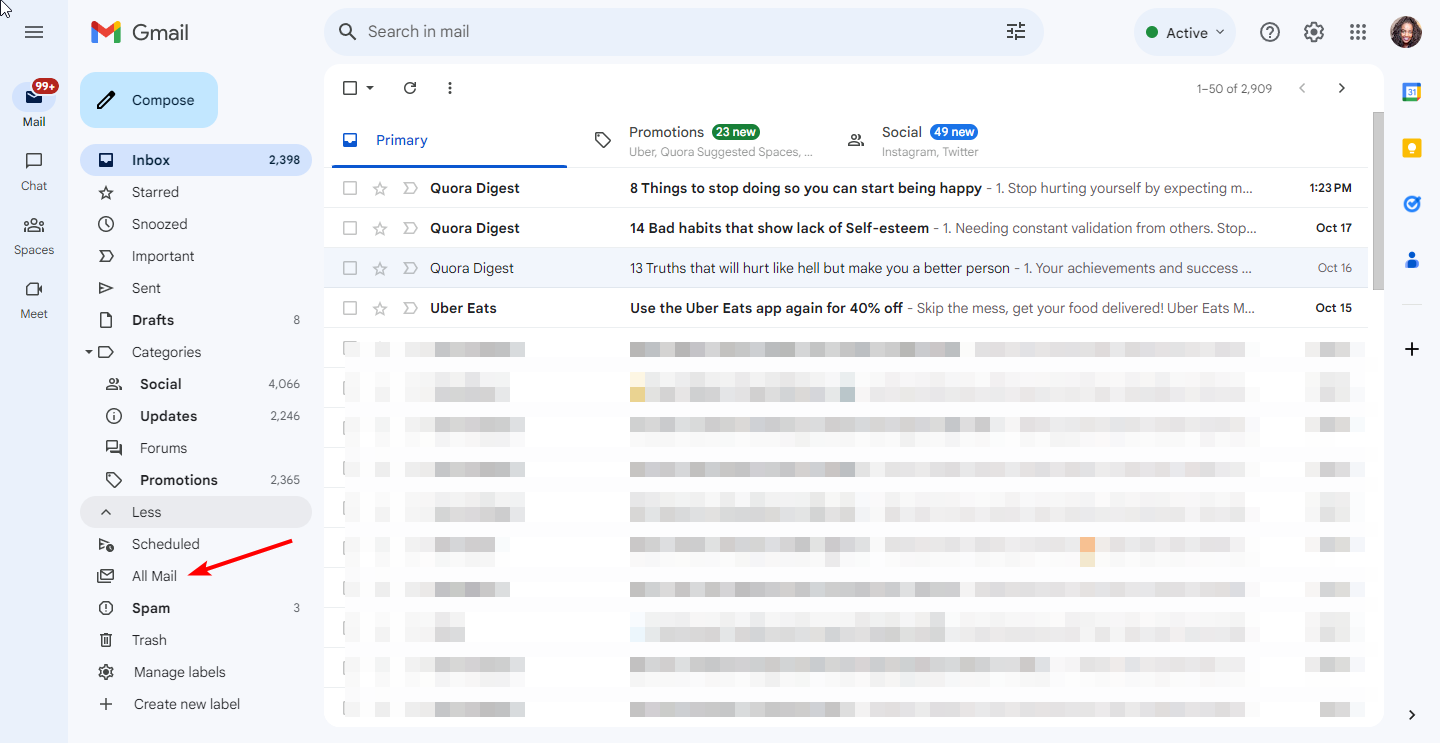Select the first Quora Digest email checkbox
This screenshot has width=1440, height=743.
pos(350,188)
